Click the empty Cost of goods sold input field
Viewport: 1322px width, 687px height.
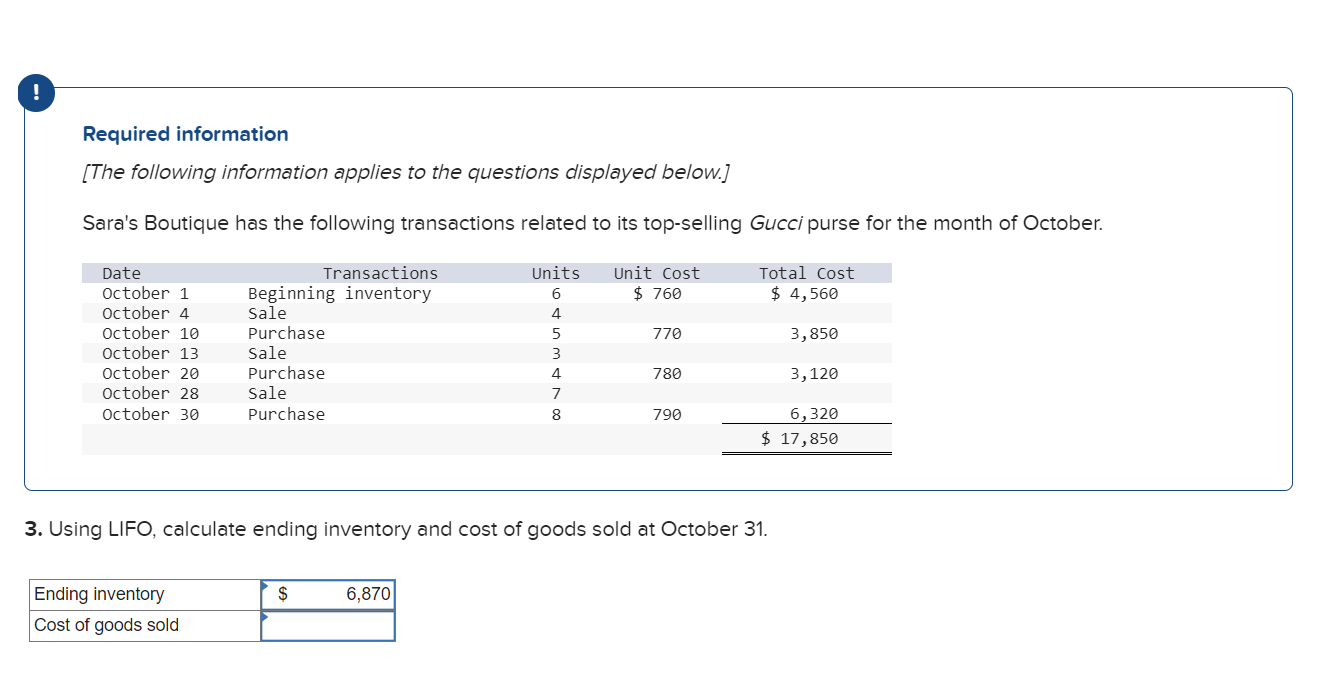click(330, 626)
